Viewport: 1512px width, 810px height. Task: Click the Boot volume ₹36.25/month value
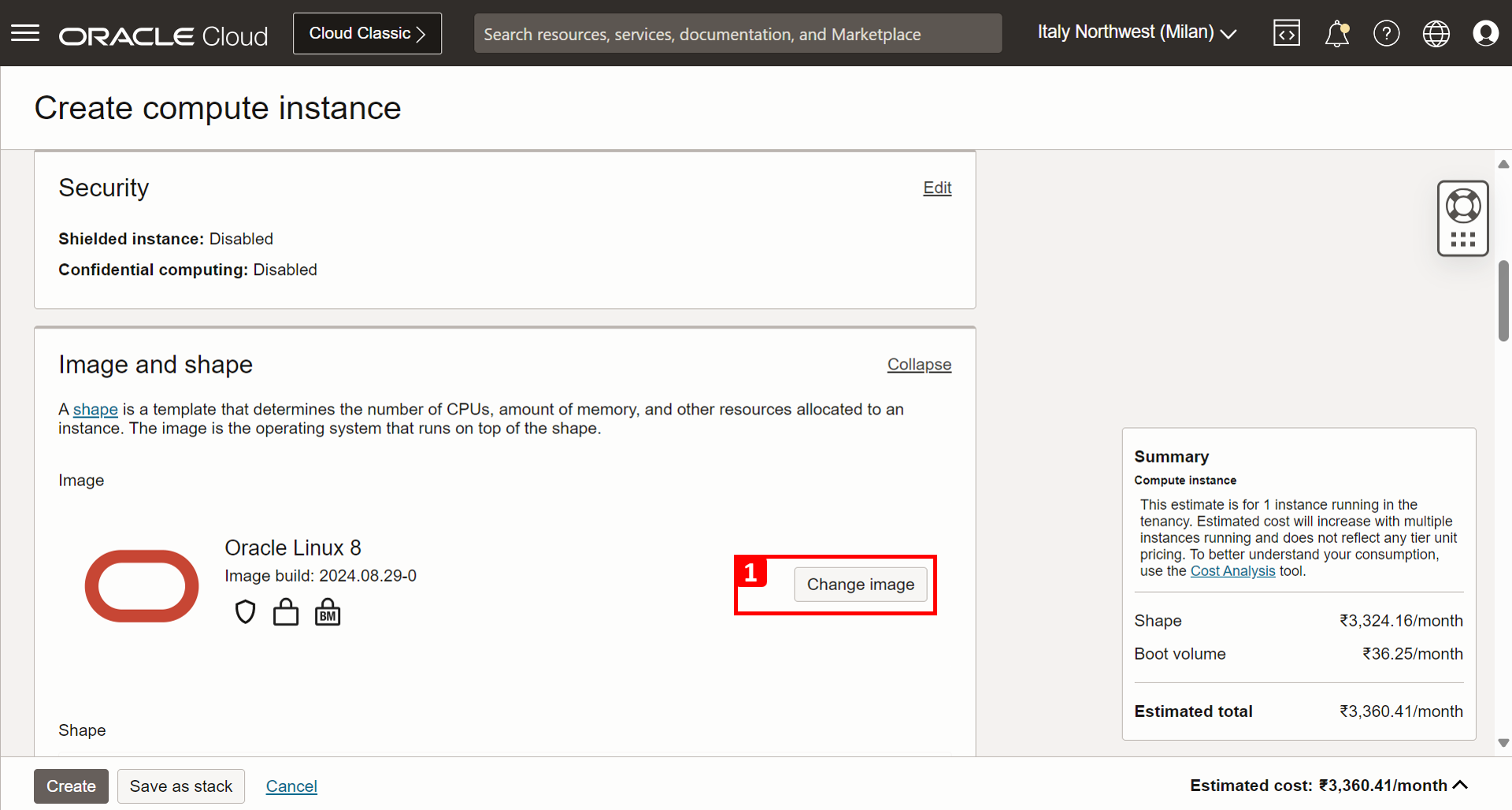[x=1413, y=654]
